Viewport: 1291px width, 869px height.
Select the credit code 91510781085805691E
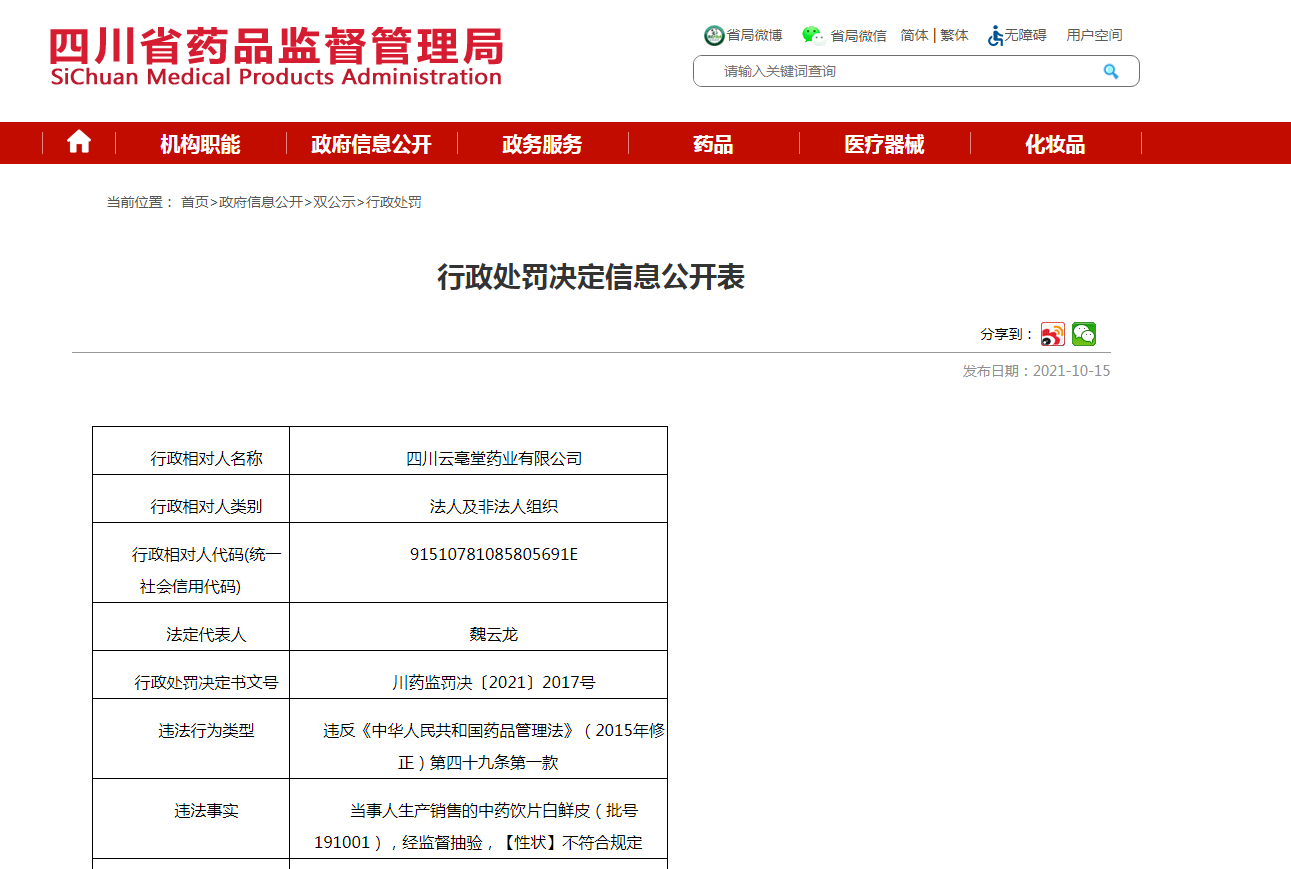tap(494, 554)
